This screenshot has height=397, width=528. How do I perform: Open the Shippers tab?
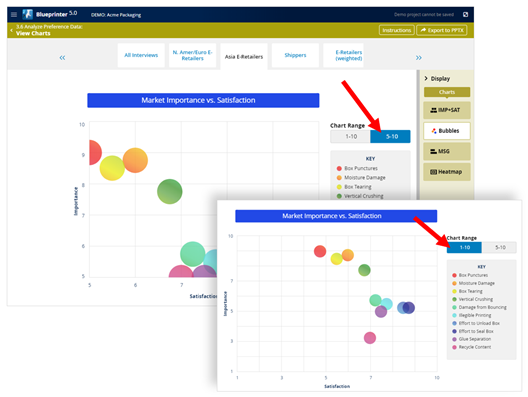[295, 55]
